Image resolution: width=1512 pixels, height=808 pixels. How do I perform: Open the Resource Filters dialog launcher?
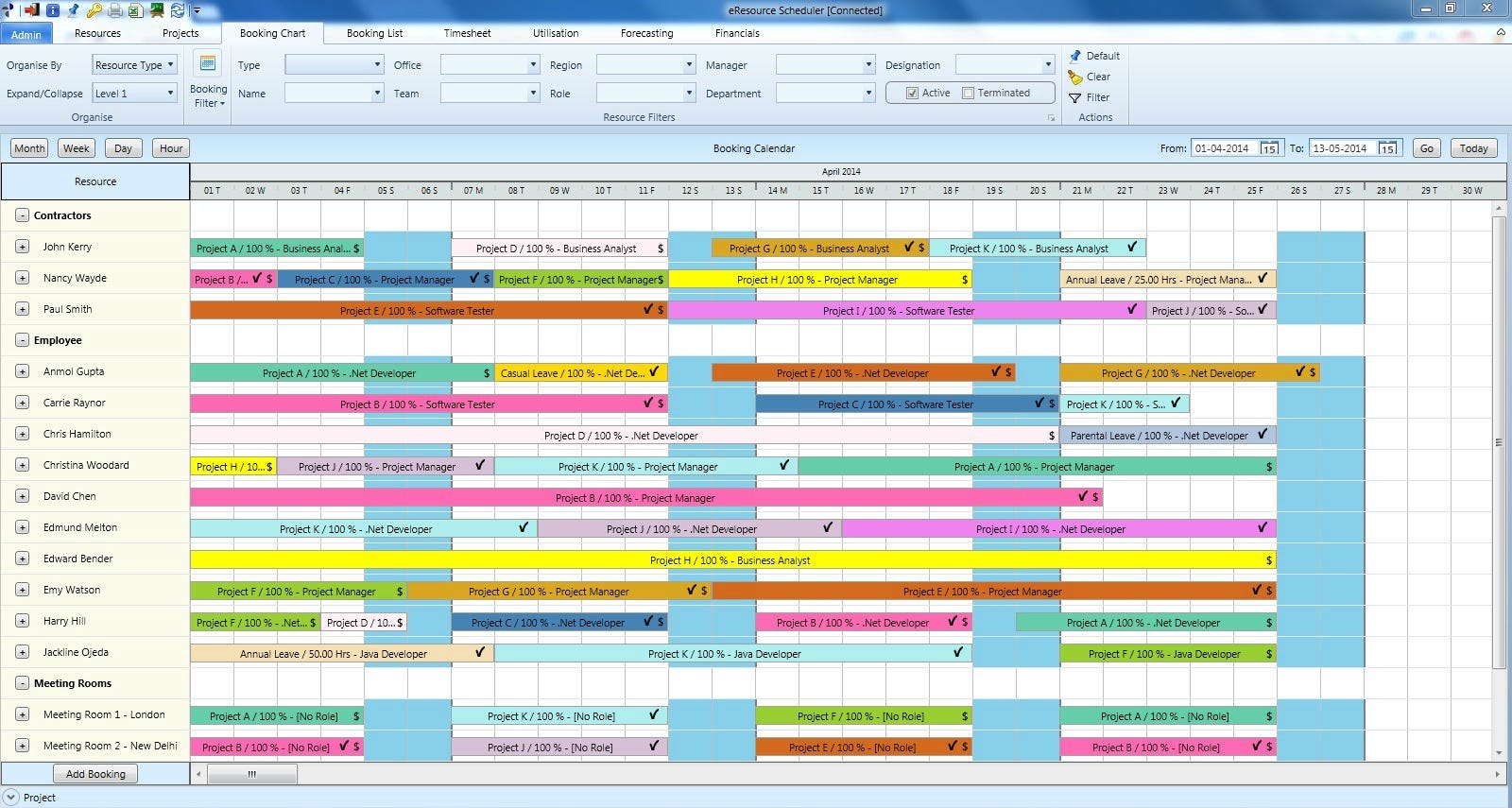tap(1051, 118)
